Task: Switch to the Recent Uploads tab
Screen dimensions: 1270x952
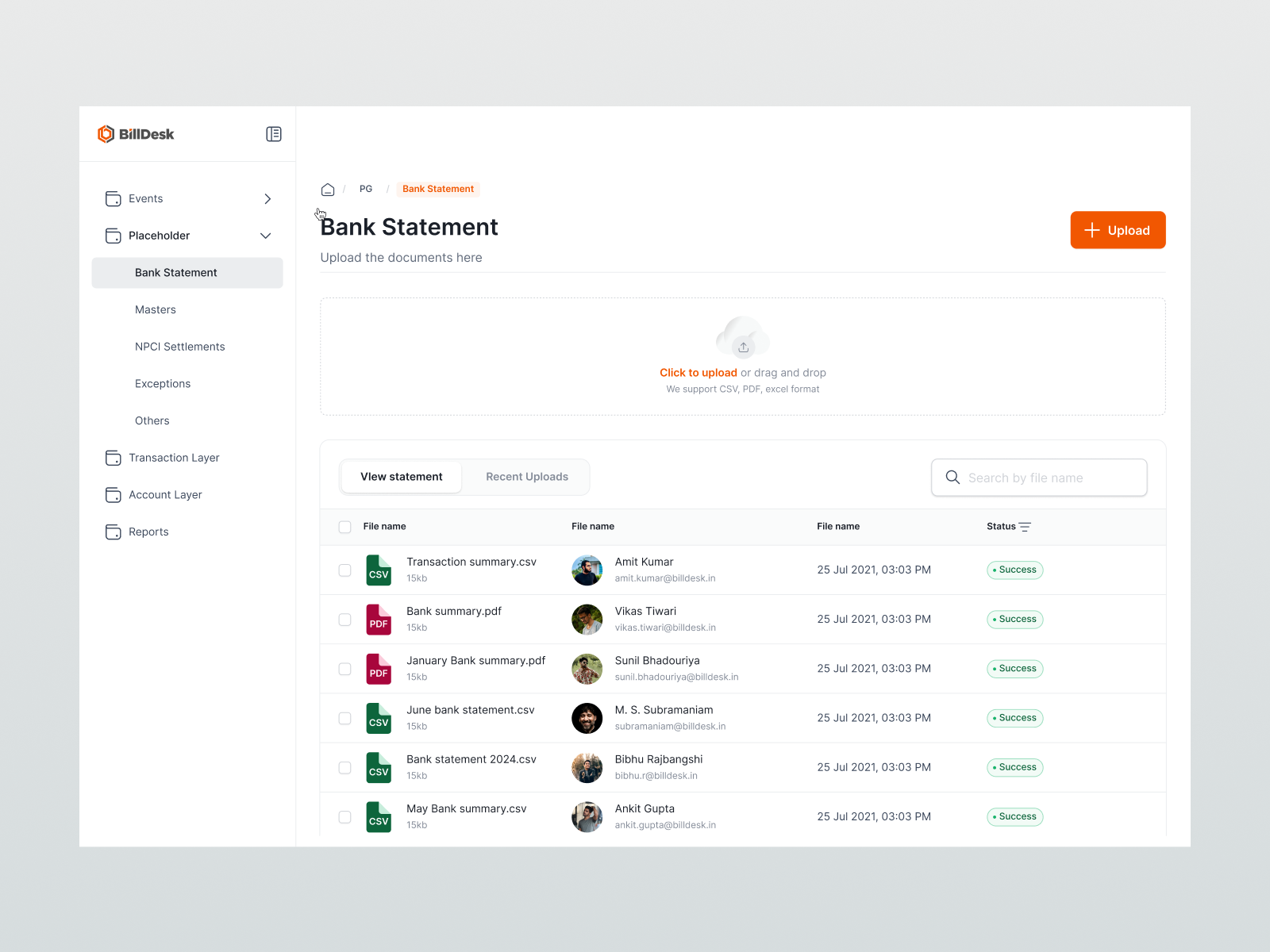Action: [526, 476]
